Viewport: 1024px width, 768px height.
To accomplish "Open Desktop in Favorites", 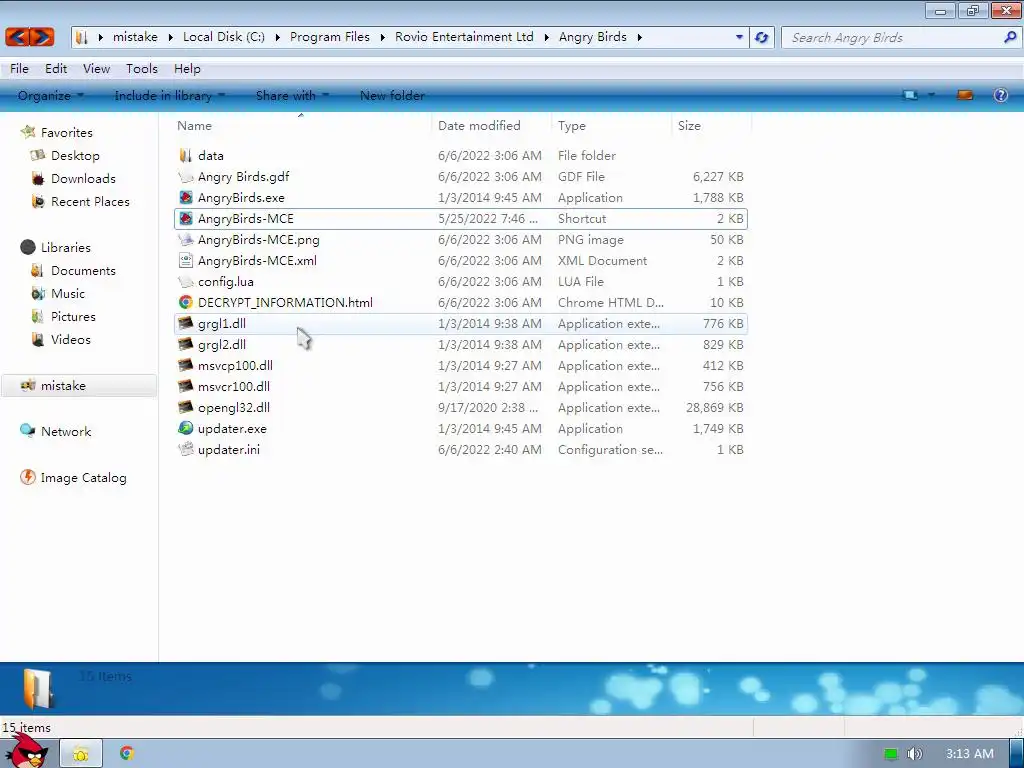I will (x=75, y=155).
